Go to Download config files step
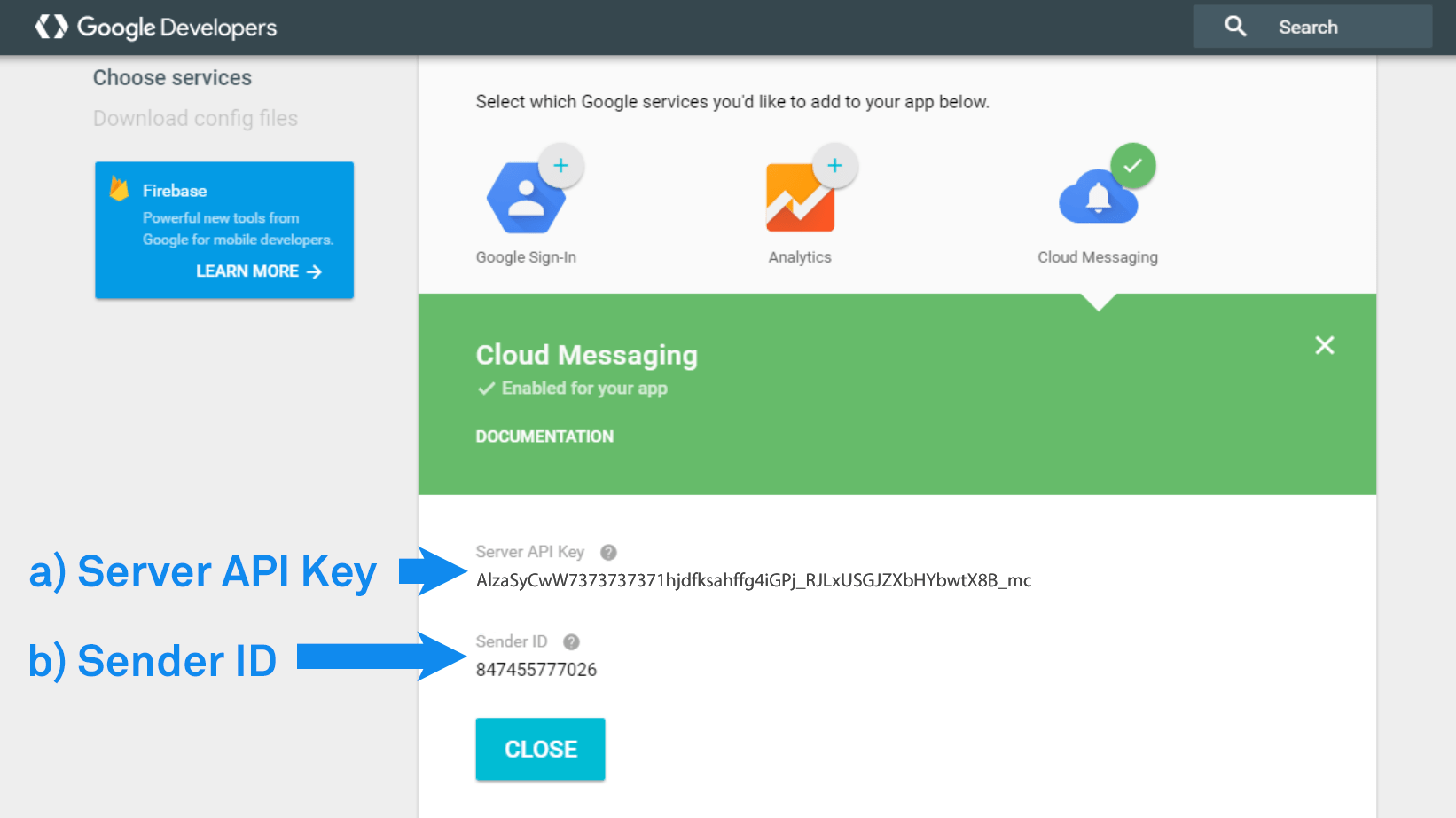This screenshot has width=1456, height=818. (195, 119)
